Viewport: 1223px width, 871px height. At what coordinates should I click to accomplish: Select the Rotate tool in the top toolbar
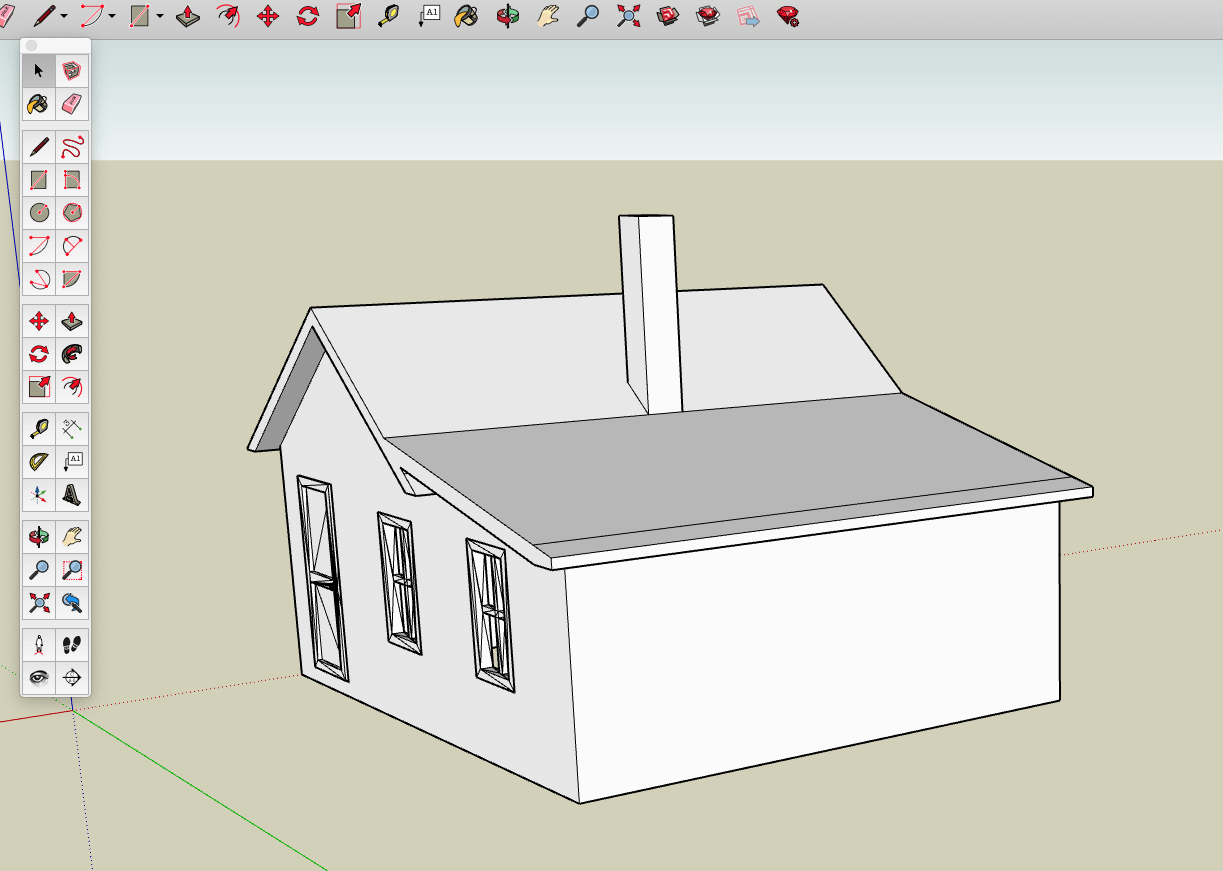click(x=308, y=15)
